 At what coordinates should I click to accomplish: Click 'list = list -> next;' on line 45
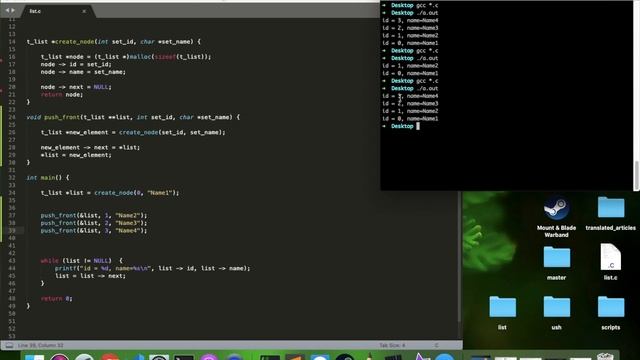[x=90, y=276]
